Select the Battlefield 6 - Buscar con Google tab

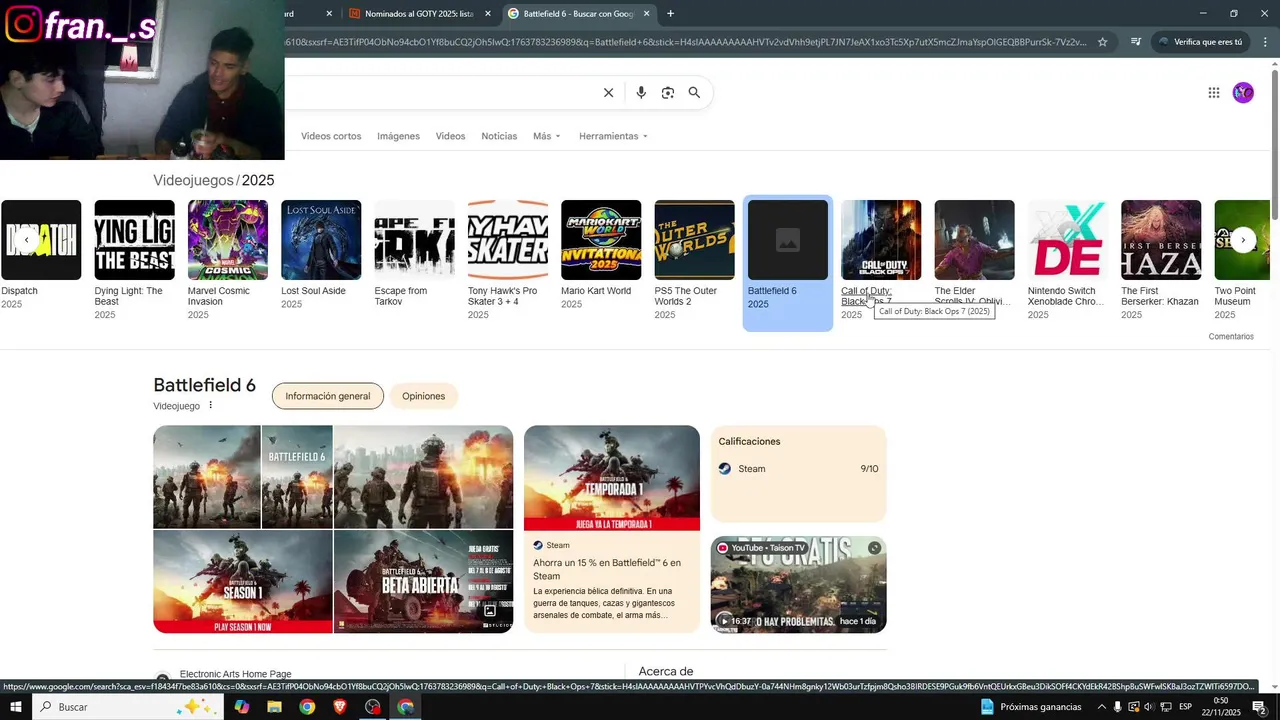pos(578,14)
